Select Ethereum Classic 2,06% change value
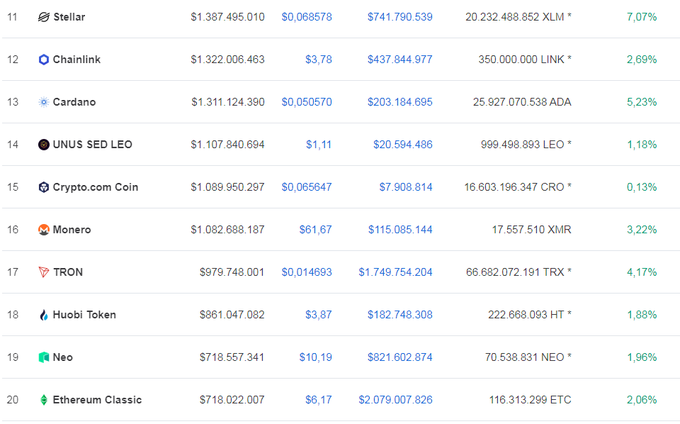 point(642,400)
